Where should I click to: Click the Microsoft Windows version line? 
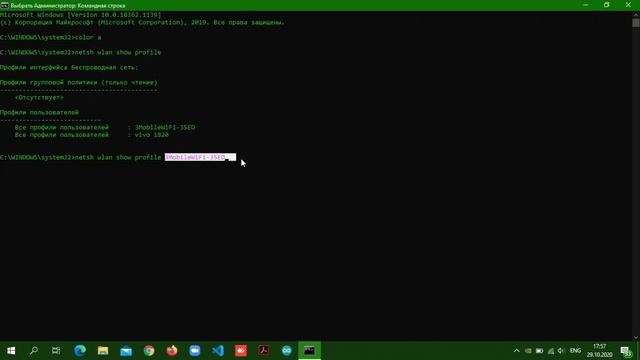[x=80, y=15]
